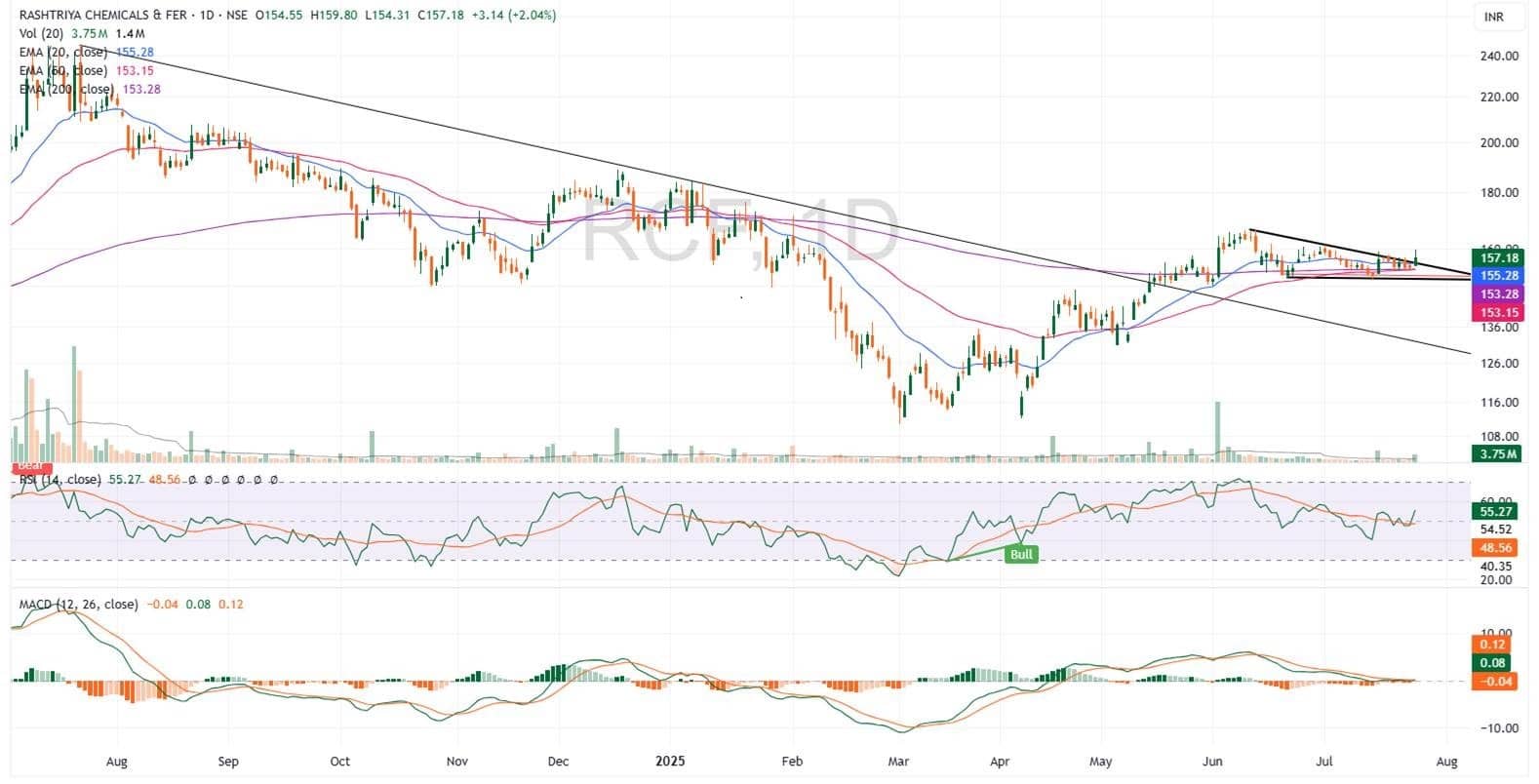Screen dimensions: 1539x784
Task: Click the 200.00 level on price axis
Action: (x=1499, y=142)
